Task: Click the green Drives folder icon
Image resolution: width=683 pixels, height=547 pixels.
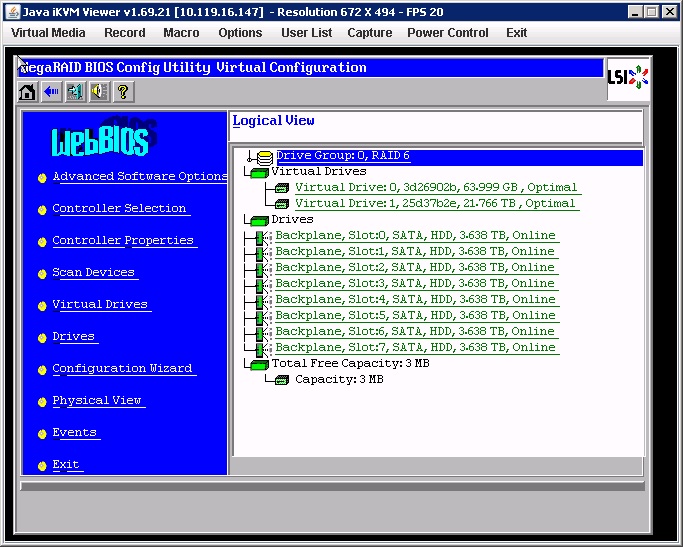Action: pos(259,221)
